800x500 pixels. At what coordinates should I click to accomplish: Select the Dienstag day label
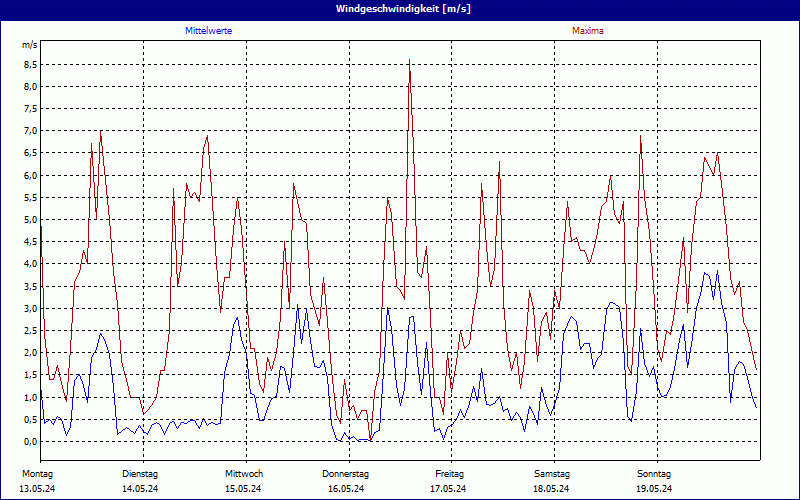(x=140, y=473)
